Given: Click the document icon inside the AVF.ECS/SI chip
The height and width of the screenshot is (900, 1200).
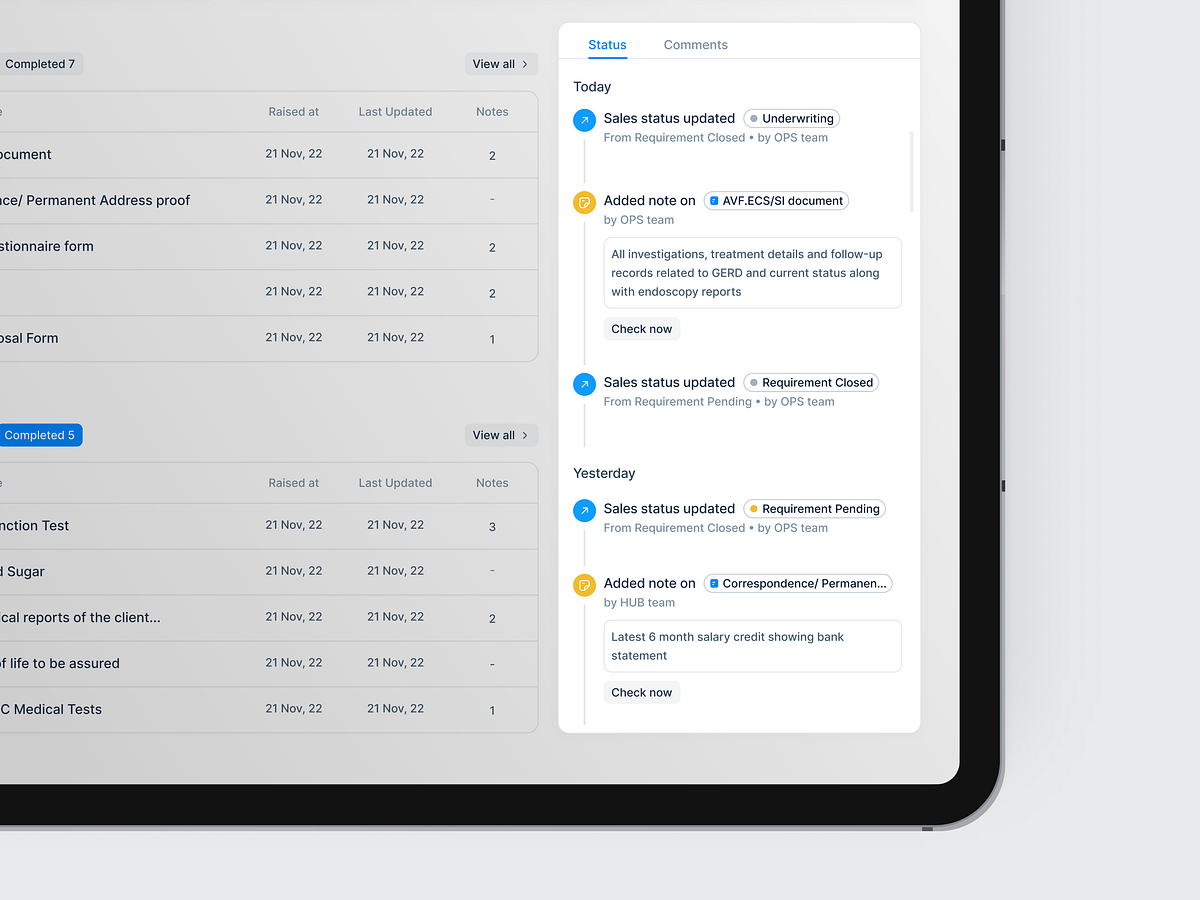Looking at the screenshot, I should (x=714, y=200).
